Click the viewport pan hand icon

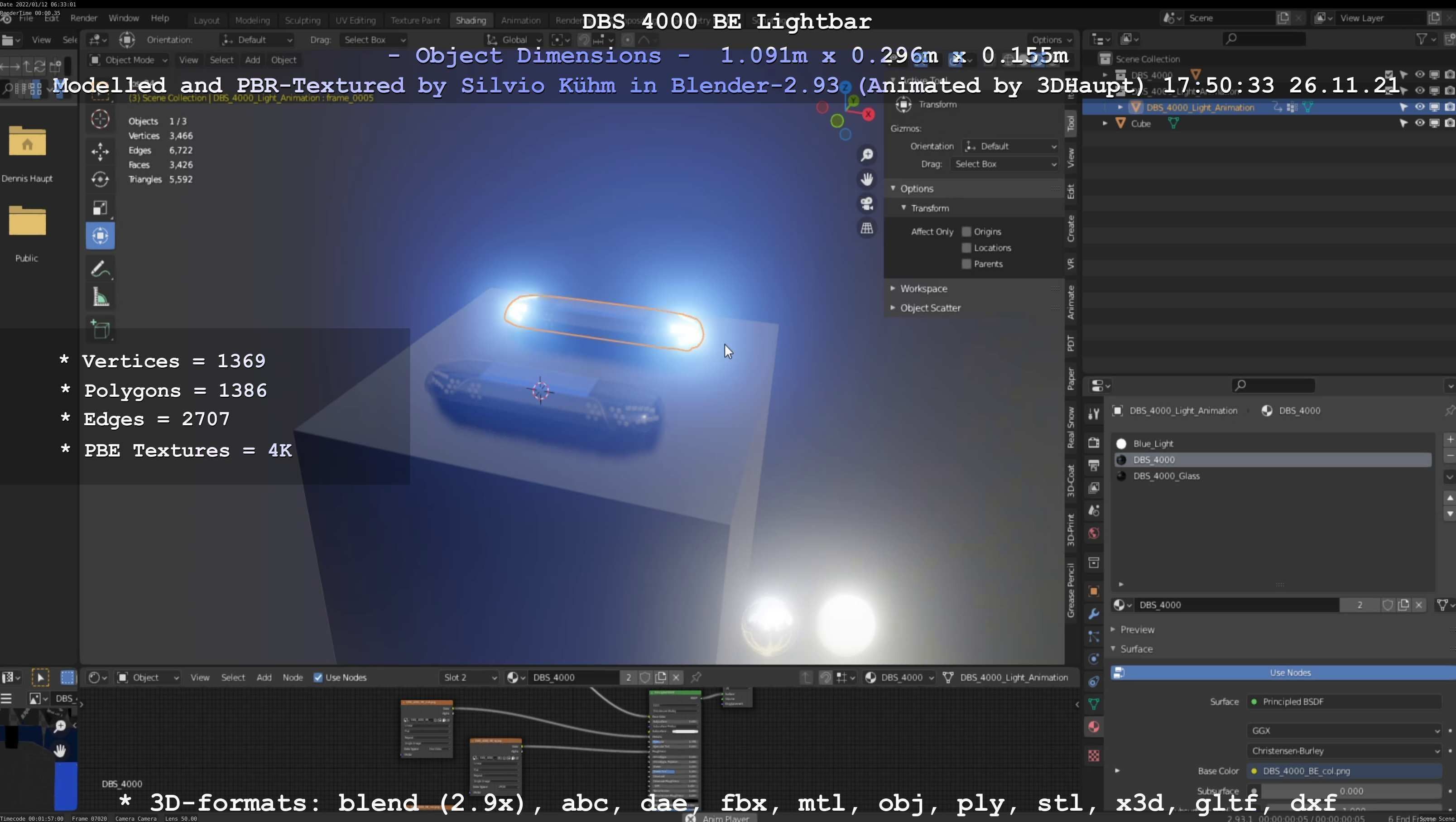click(866, 179)
